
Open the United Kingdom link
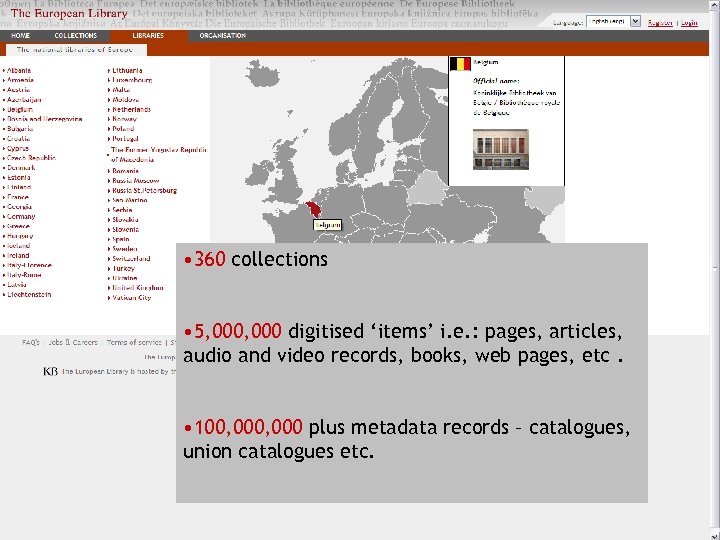[x=138, y=288]
